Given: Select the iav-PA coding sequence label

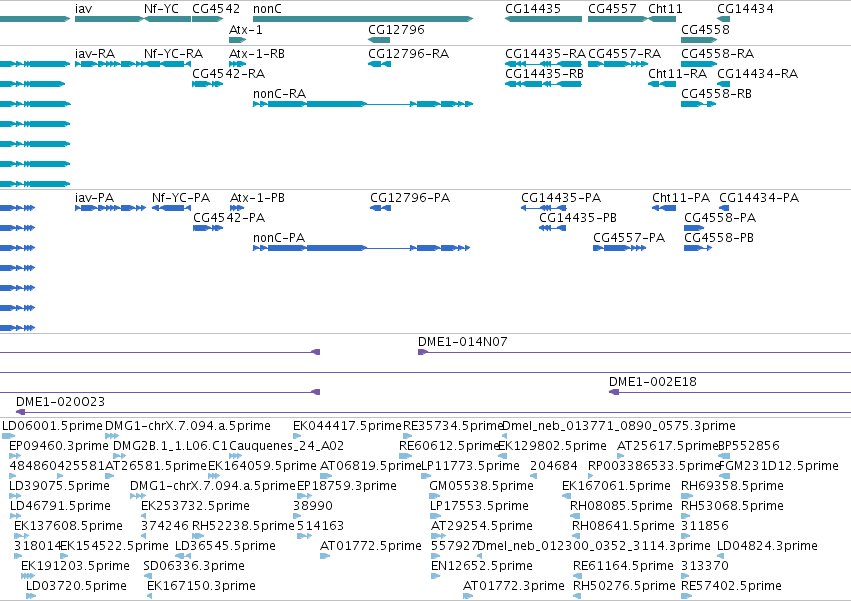Looking at the screenshot, I should click(x=94, y=198).
